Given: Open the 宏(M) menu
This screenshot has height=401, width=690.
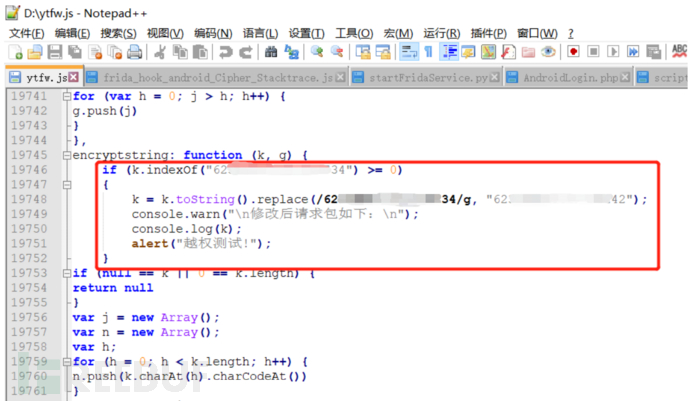Looking at the screenshot, I should [398, 33].
